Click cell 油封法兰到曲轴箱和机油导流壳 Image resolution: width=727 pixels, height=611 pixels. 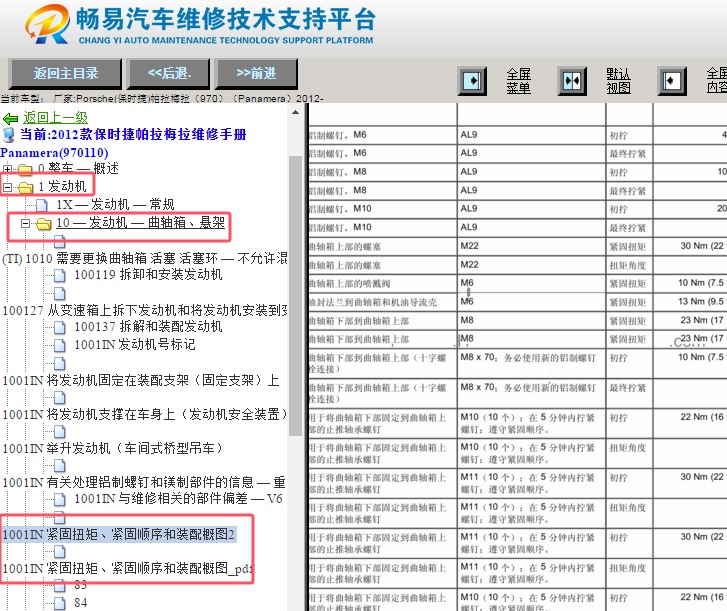coord(383,302)
